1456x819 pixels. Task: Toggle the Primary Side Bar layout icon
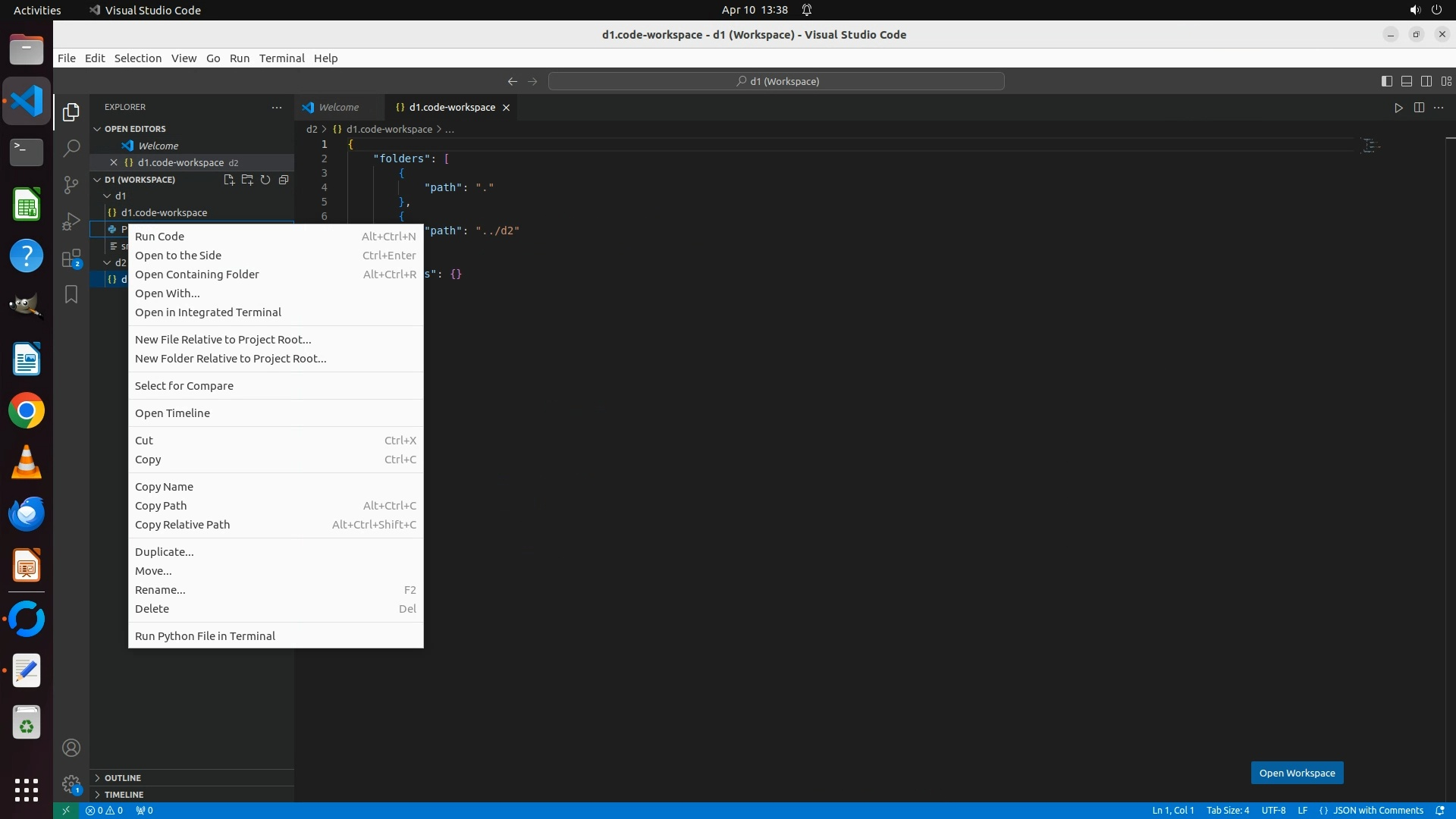coord(1387,81)
